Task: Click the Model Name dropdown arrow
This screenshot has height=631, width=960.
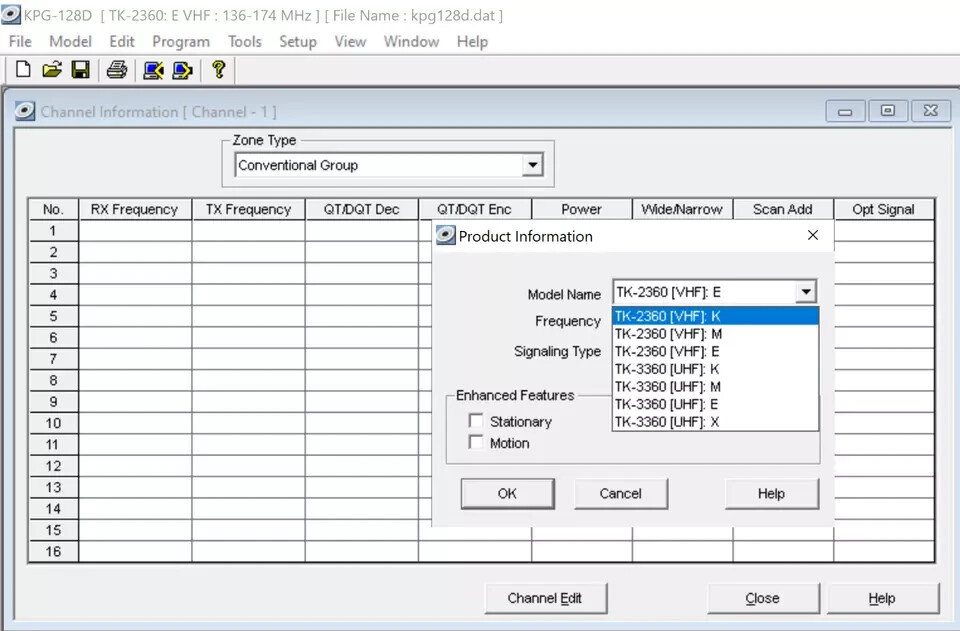Action: click(805, 293)
